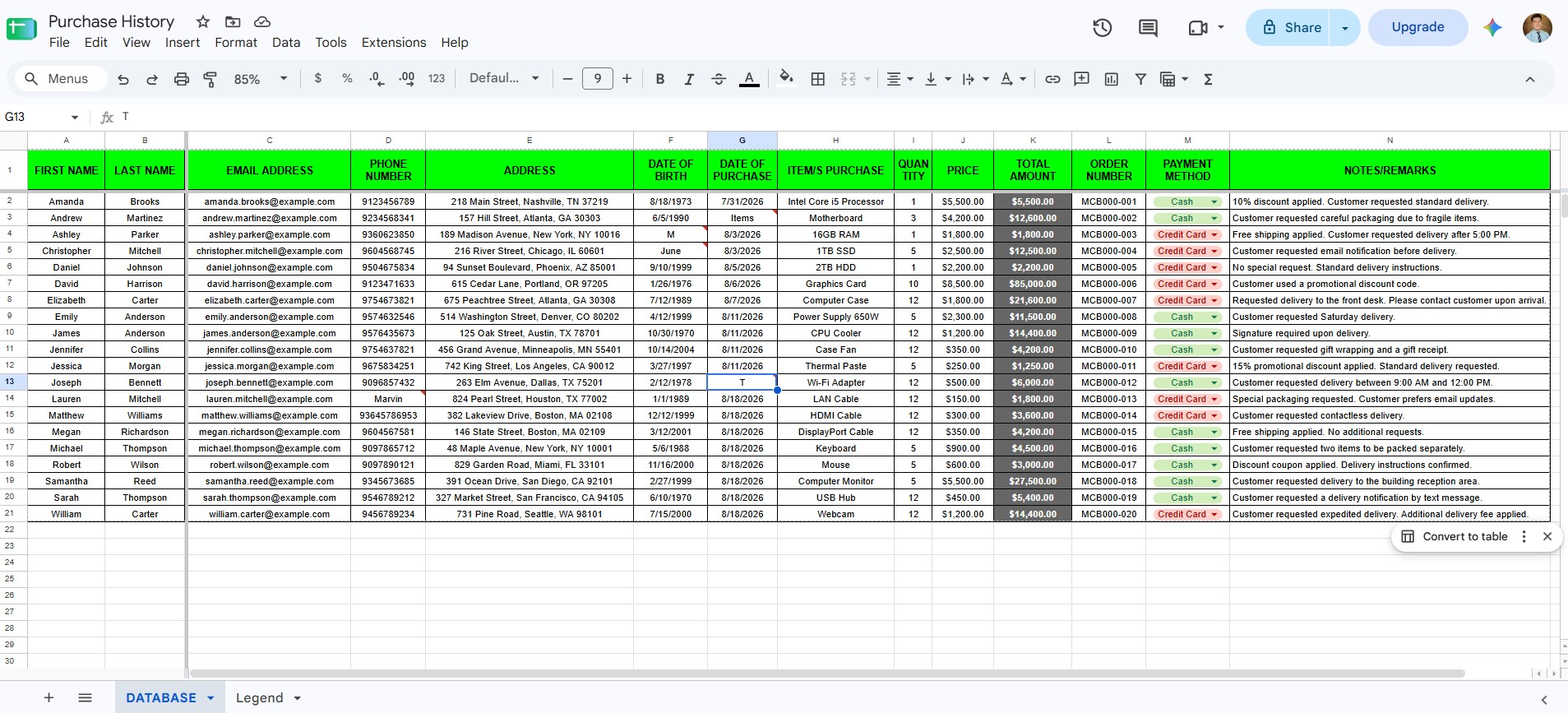Click the Gemini sparkle icon
The height and width of the screenshot is (713, 1568).
click(x=1492, y=28)
